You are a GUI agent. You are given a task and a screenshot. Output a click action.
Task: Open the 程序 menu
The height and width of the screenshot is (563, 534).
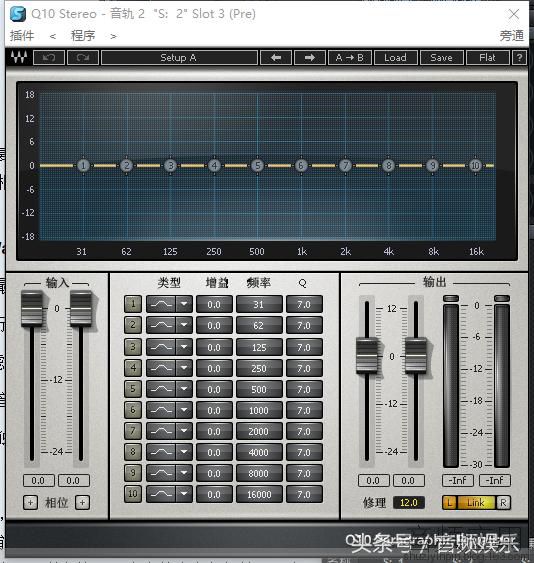click(x=83, y=36)
